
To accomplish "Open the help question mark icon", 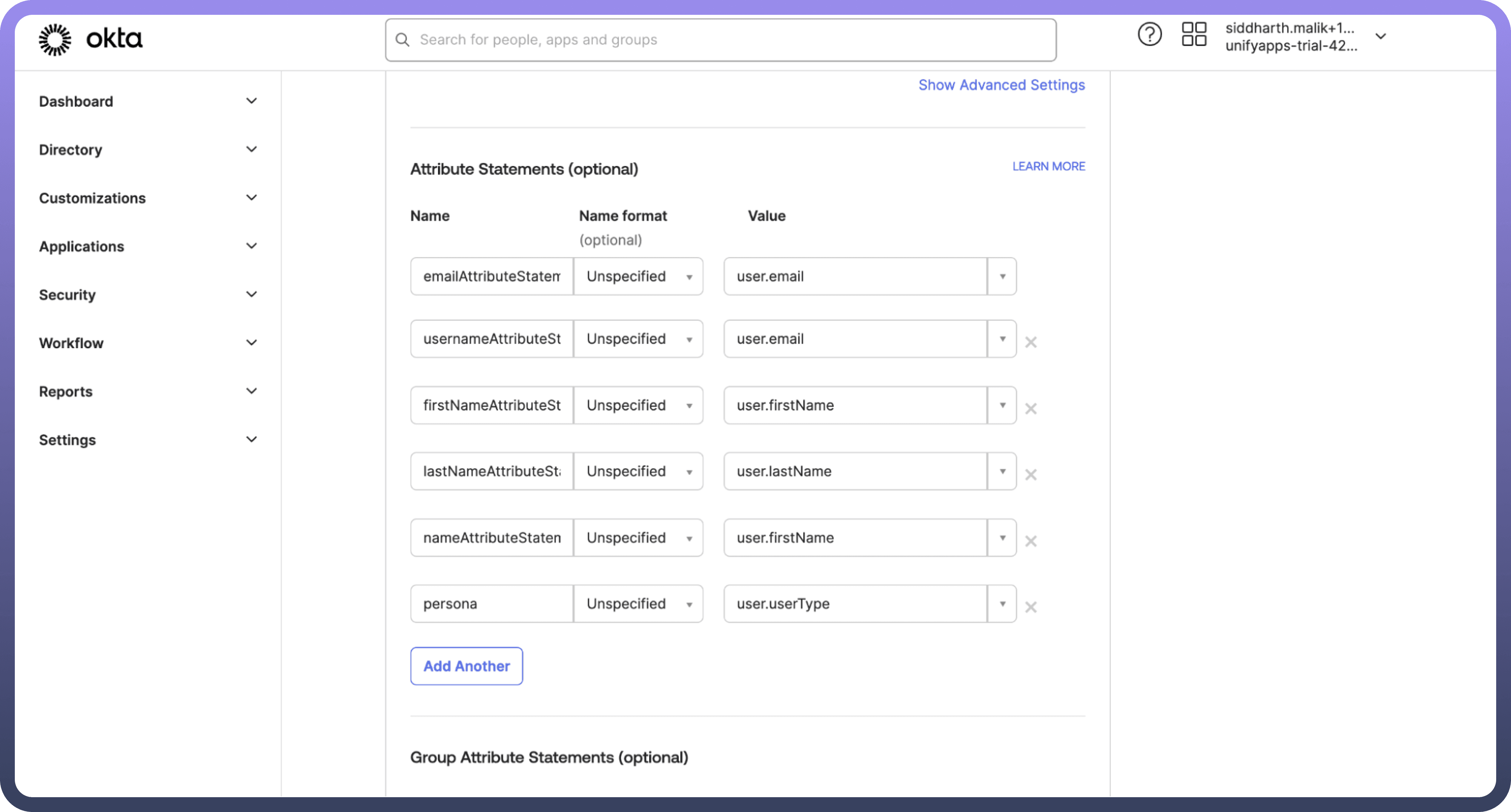I will (1149, 34).
